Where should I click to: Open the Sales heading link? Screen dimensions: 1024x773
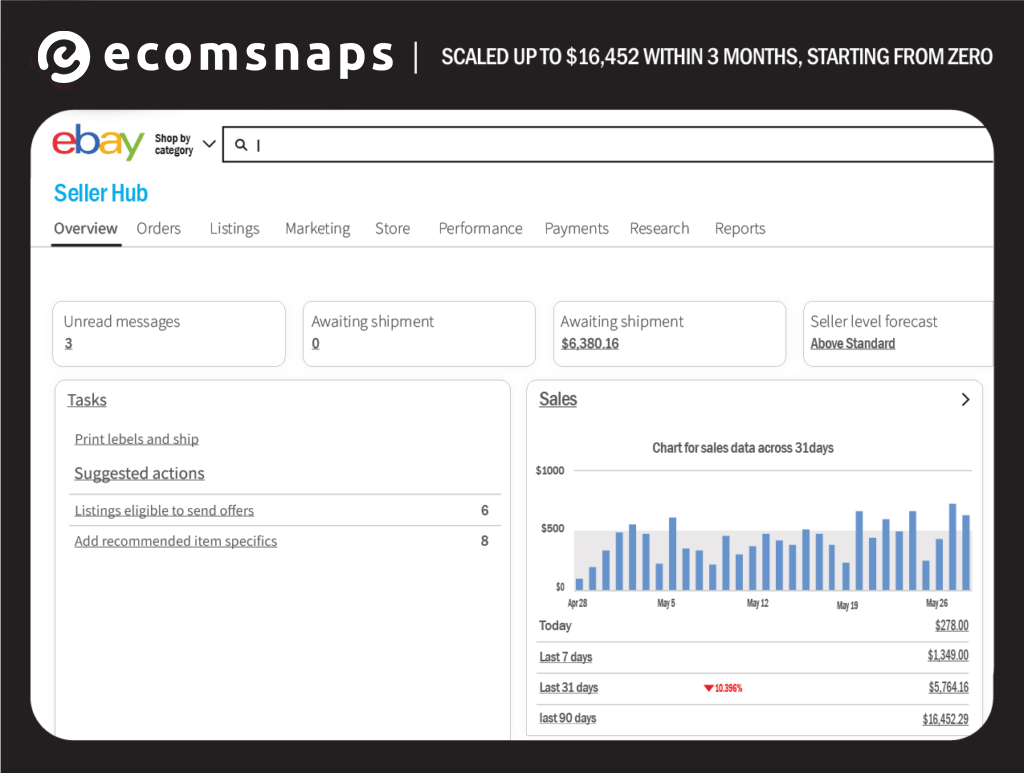(x=558, y=399)
